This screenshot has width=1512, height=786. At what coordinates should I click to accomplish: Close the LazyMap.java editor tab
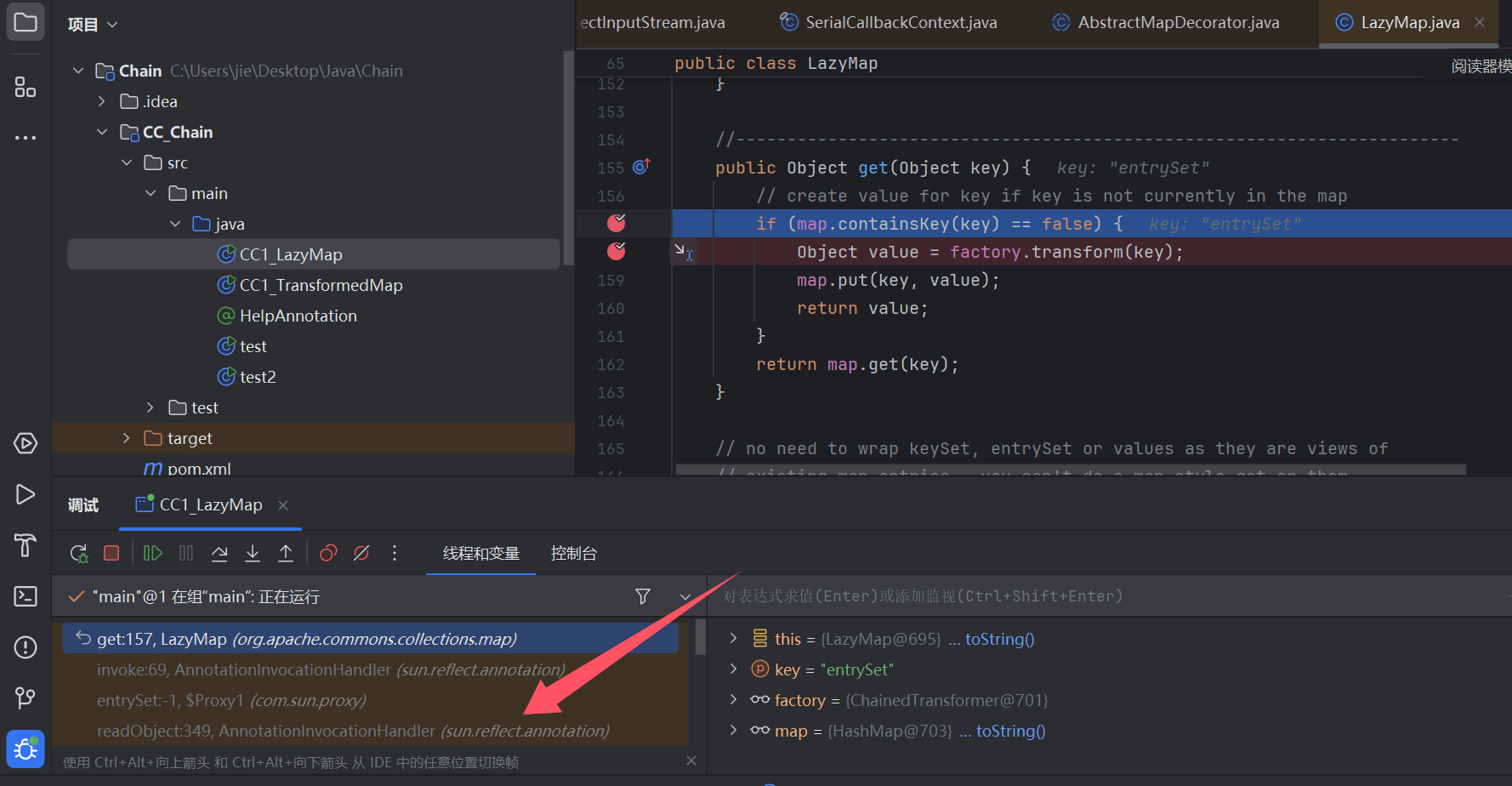[x=1480, y=22]
